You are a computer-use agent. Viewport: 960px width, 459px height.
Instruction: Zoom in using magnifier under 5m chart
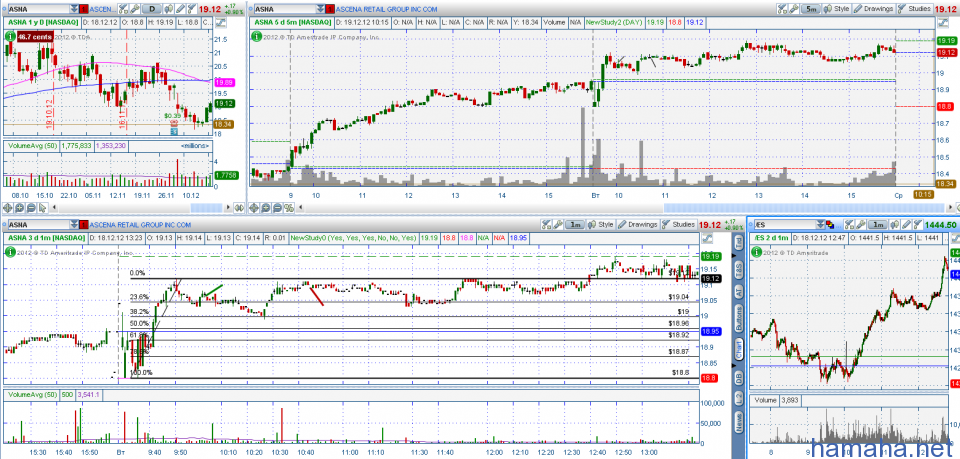[265, 208]
